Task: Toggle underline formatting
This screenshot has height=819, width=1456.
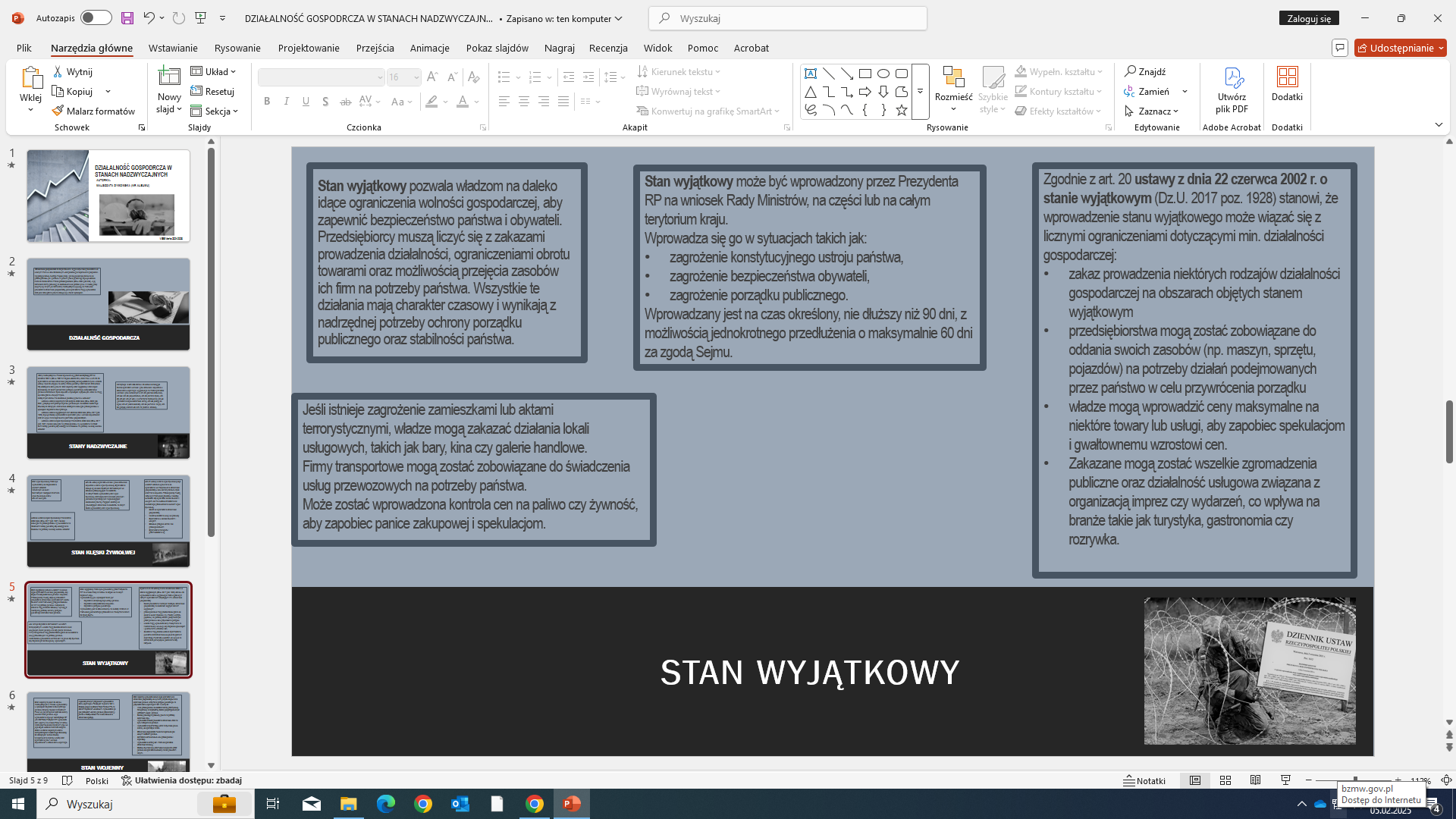Action: point(306,102)
